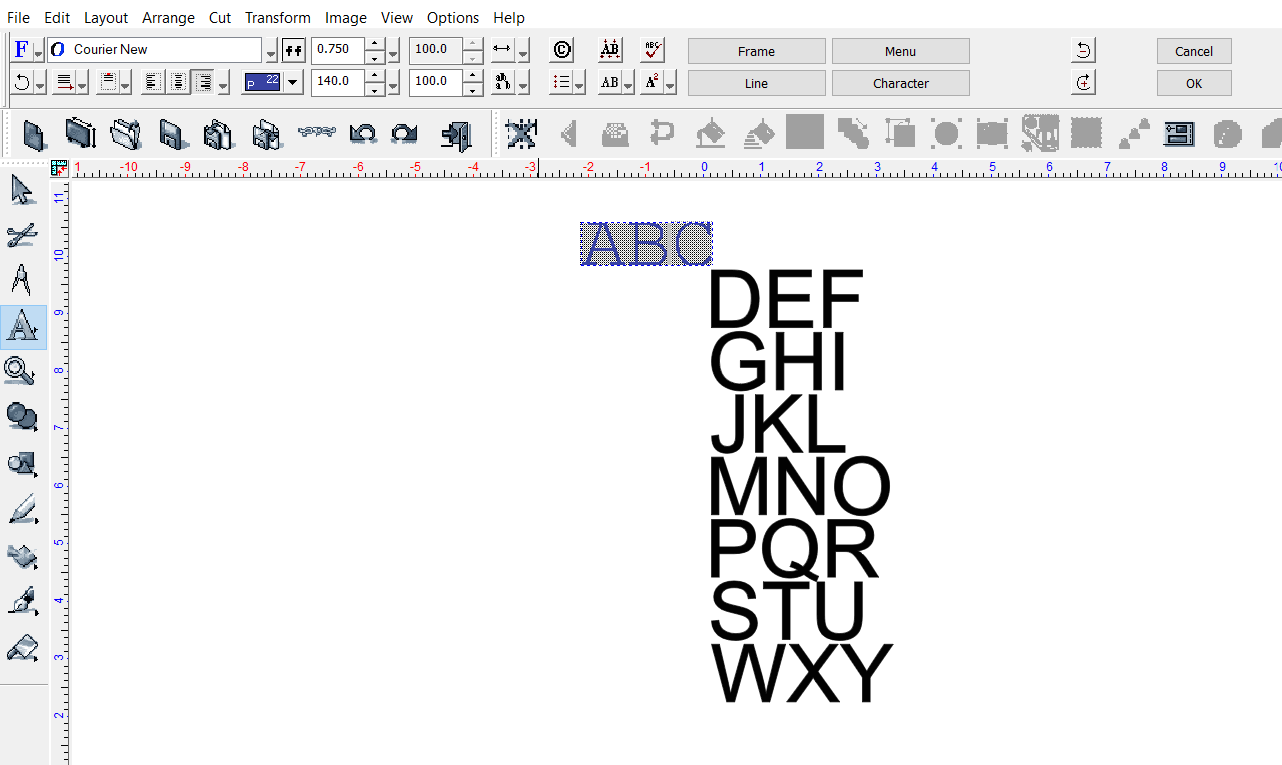The width and height of the screenshot is (1282, 765).
Task: Open the Arrange menu
Action: click(x=168, y=18)
